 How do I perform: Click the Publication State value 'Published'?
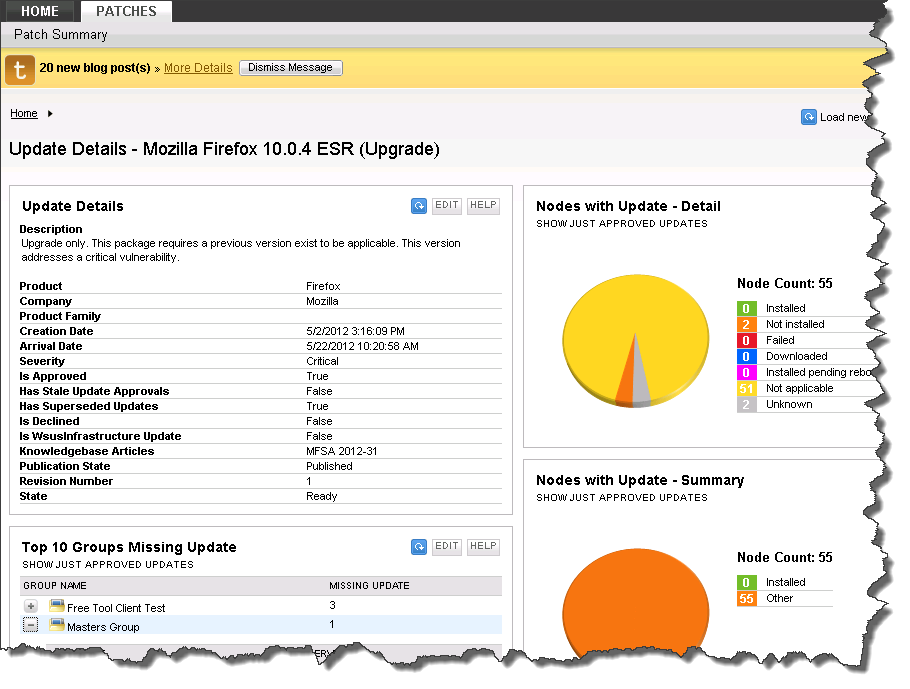point(329,466)
